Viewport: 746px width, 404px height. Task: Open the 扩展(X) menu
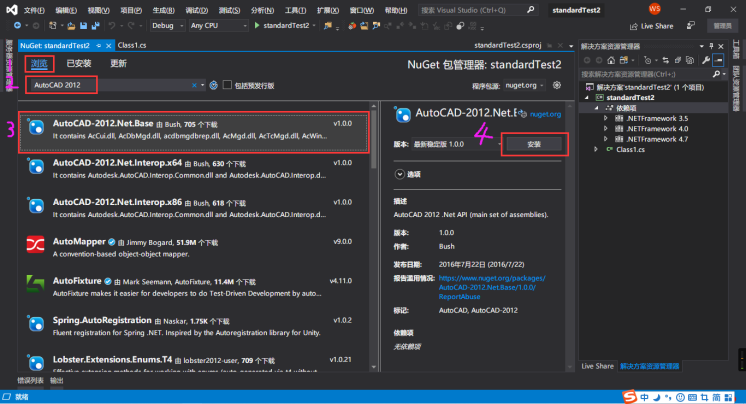328,10
